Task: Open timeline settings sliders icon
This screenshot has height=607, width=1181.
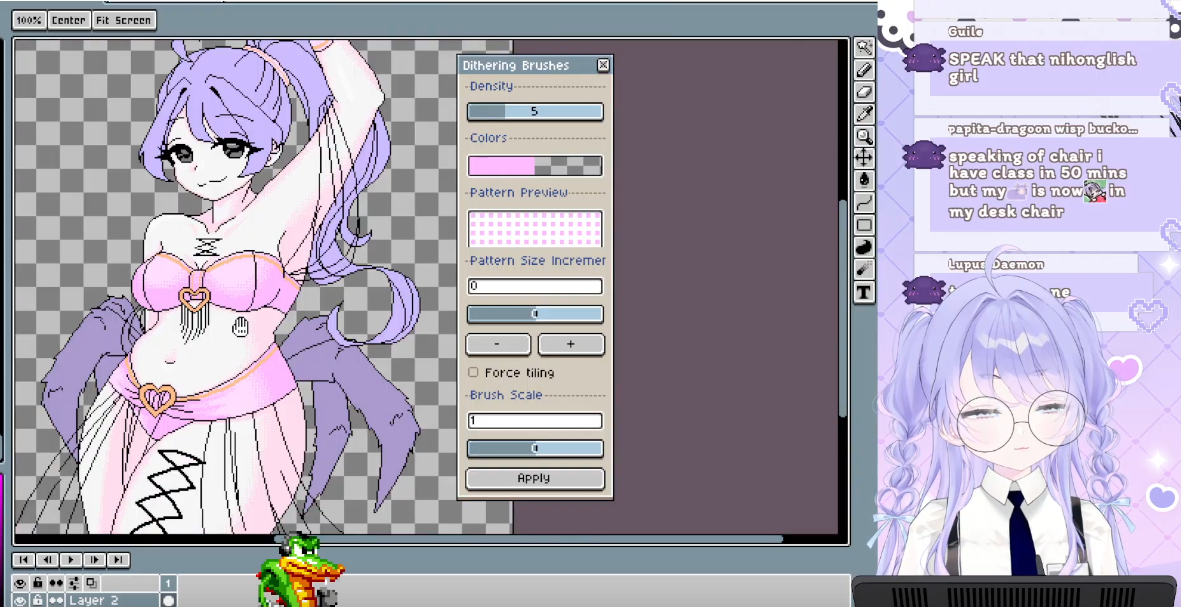Action: point(74,583)
